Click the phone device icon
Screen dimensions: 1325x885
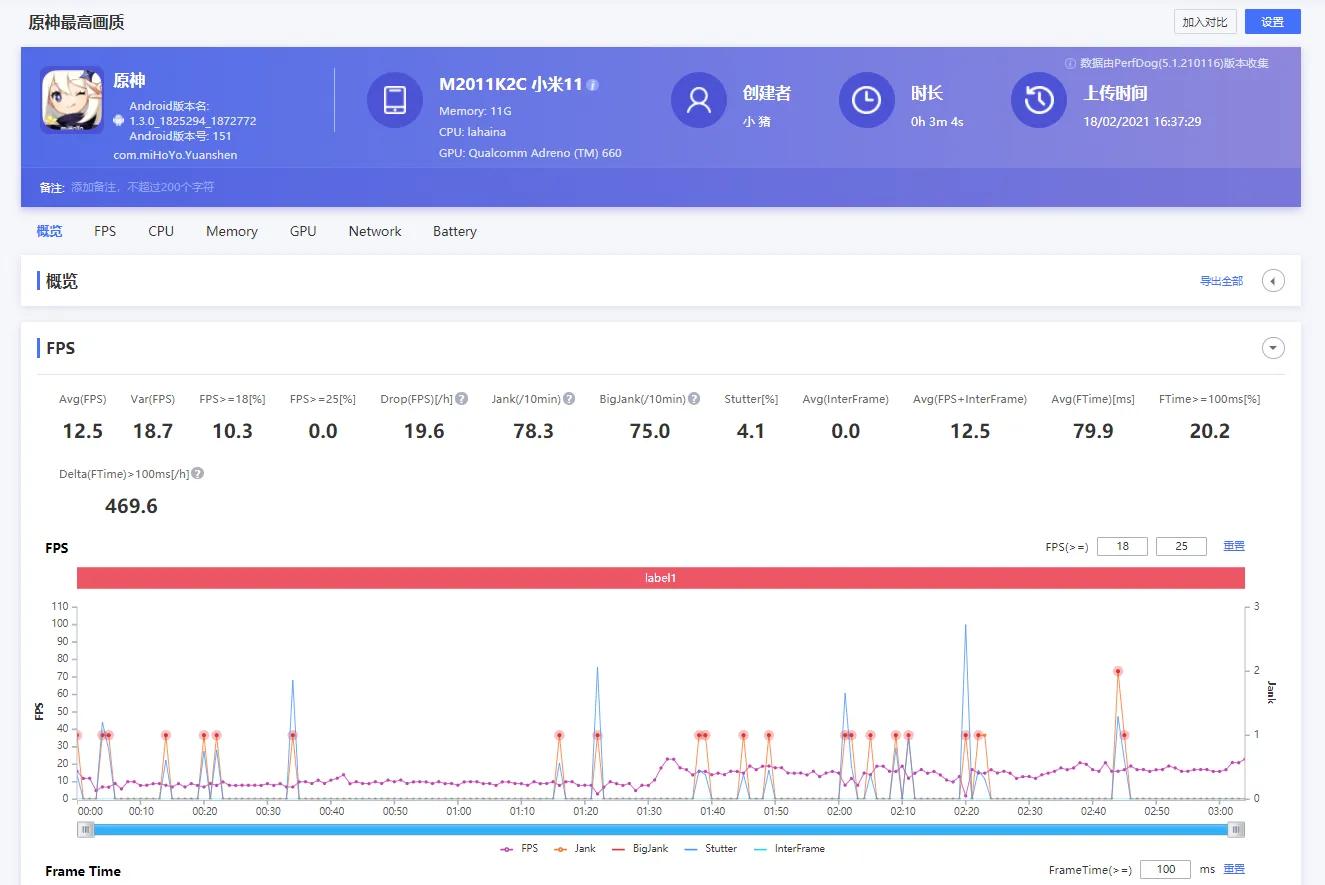point(395,100)
